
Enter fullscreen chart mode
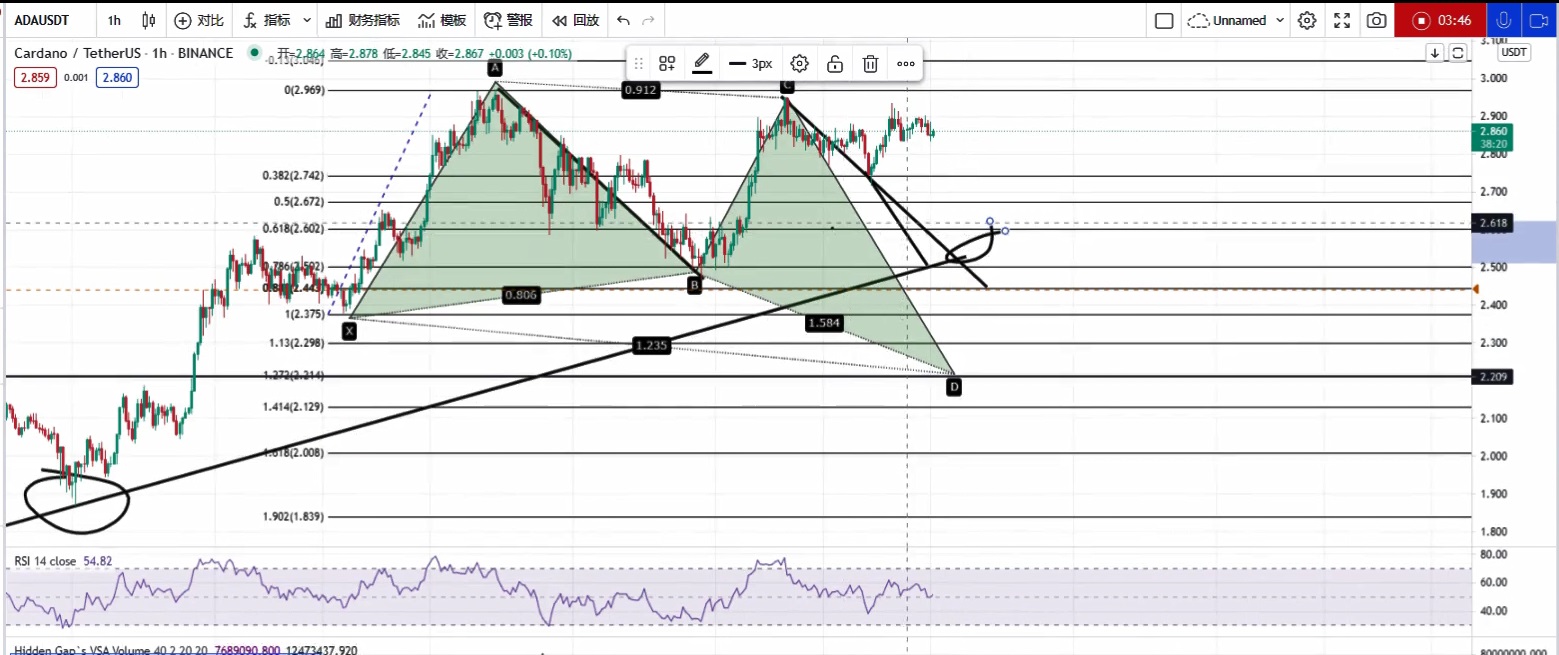point(1342,20)
